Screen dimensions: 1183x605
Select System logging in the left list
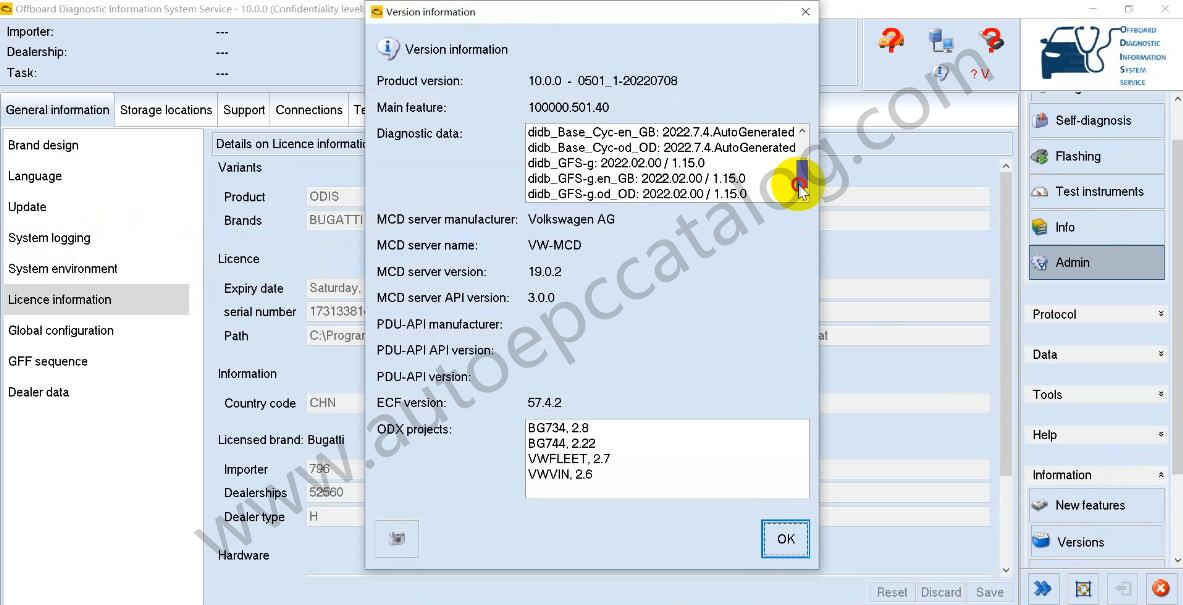tap(49, 238)
